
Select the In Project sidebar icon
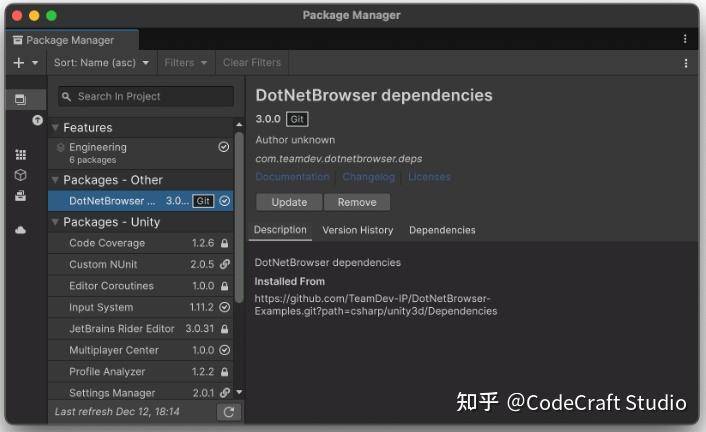pyautogui.click(x=21, y=99)
